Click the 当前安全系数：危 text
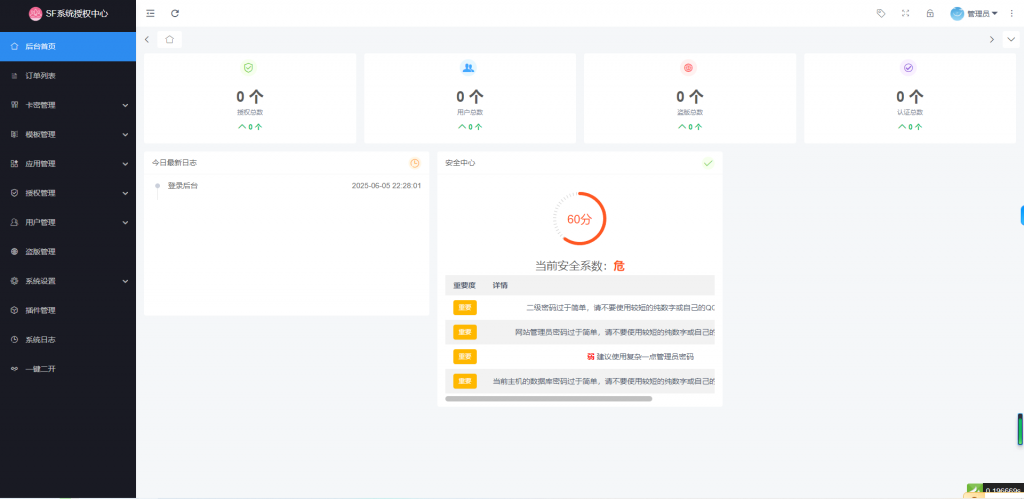The height and width of the screenshot is (499, 1024). click(580, 266)
